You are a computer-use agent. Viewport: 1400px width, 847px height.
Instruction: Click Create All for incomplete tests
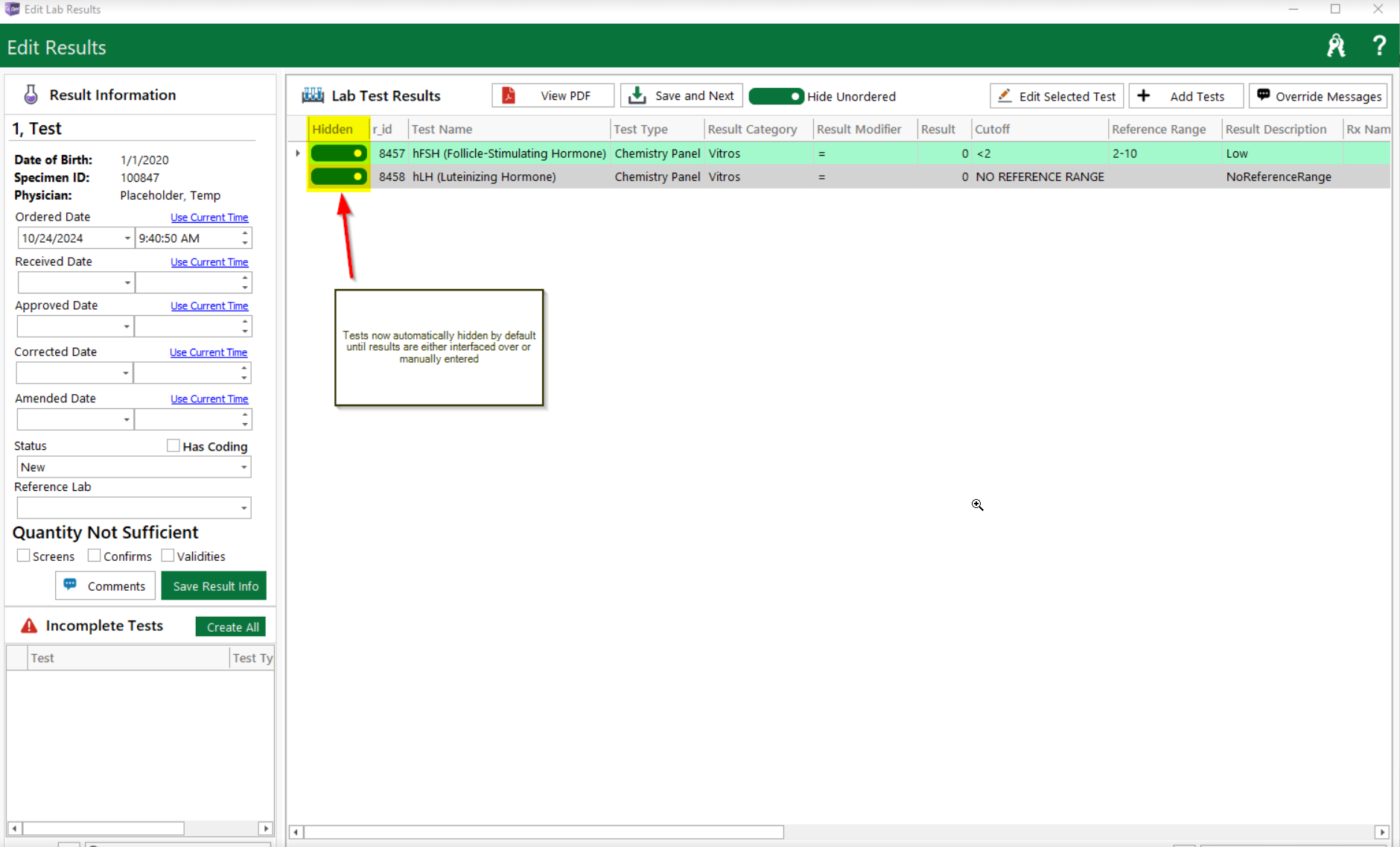click(x=232, y=626)
